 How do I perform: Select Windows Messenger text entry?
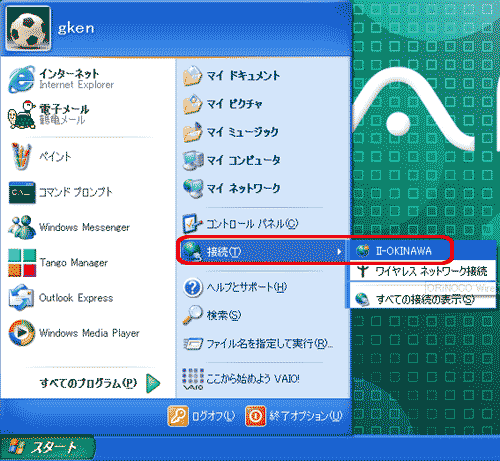point(84,228)
